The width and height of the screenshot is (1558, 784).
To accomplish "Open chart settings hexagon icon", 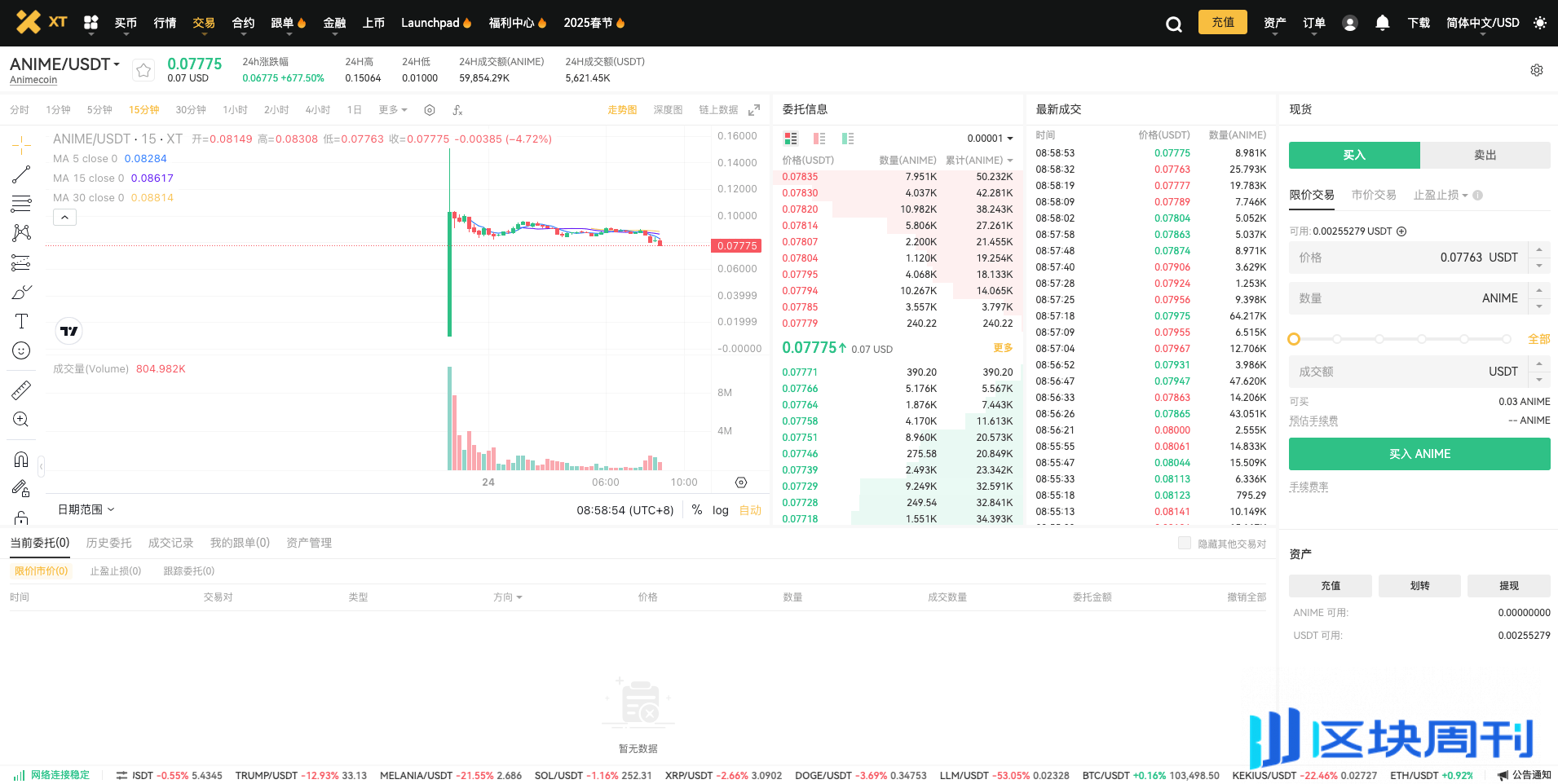I will click(430, 110).
